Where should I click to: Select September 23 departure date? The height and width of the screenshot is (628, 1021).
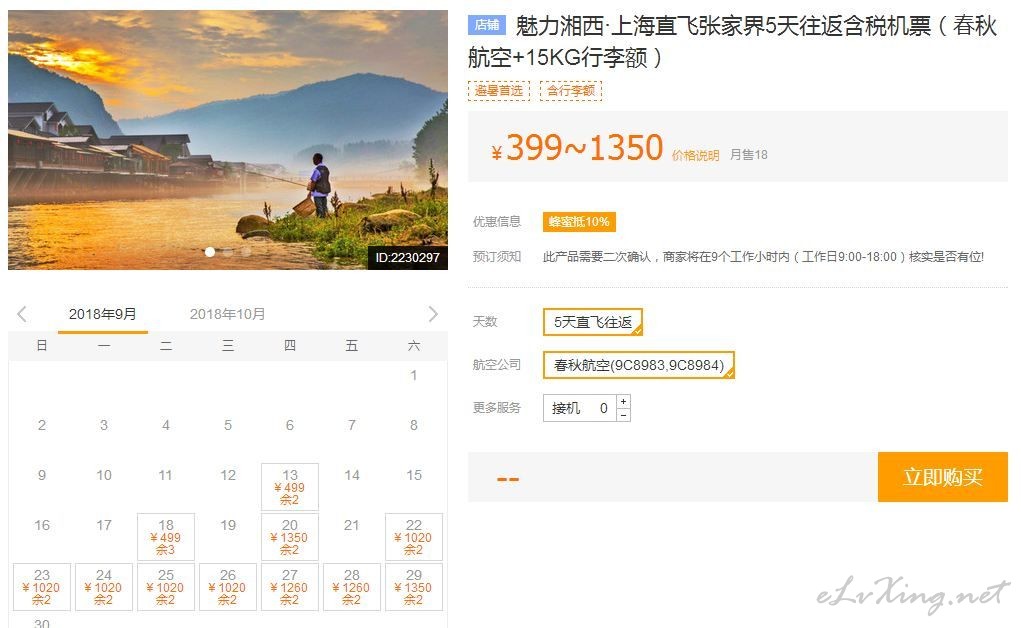point(42,587)
